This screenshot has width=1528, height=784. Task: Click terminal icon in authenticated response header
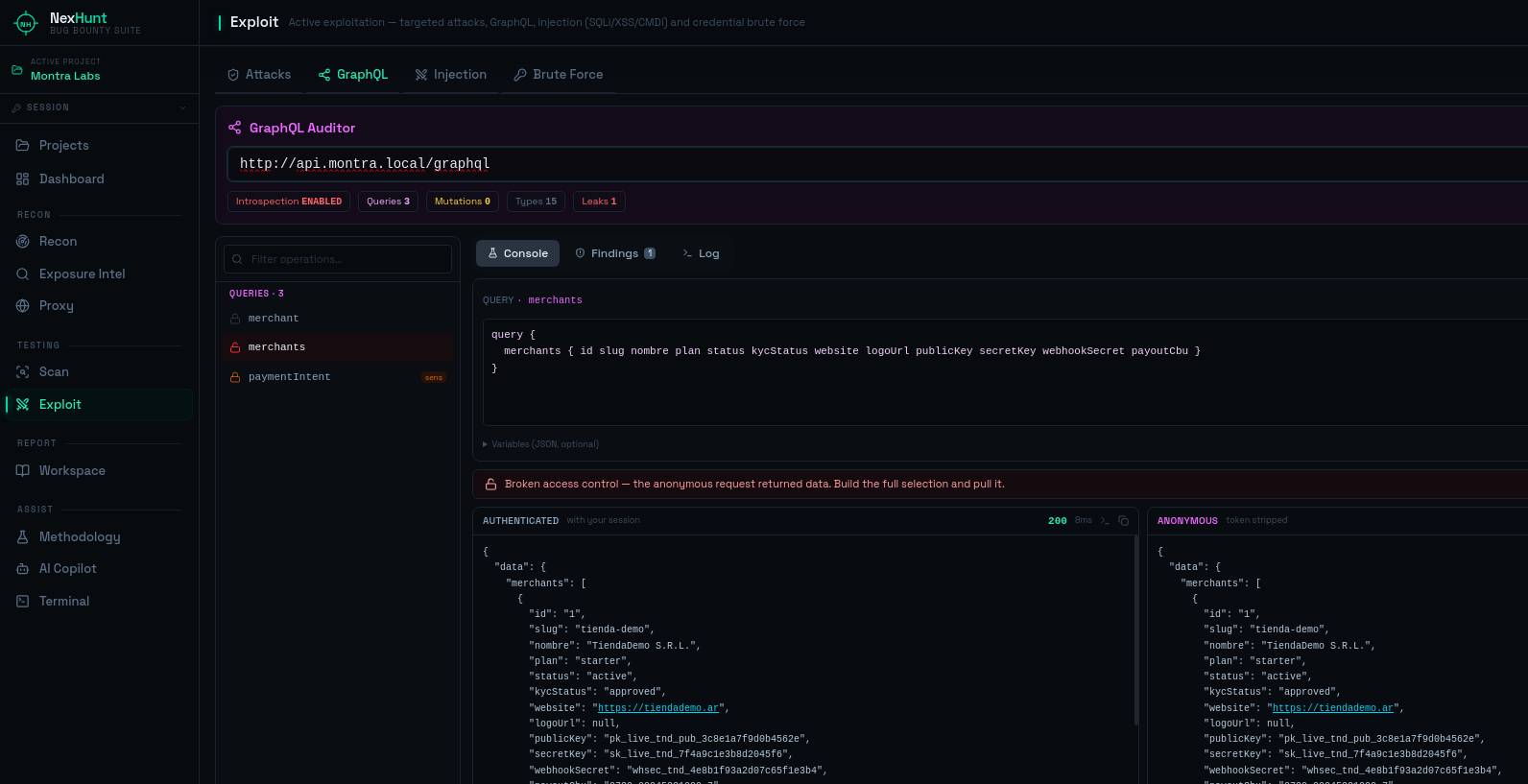click(1105, 520)
